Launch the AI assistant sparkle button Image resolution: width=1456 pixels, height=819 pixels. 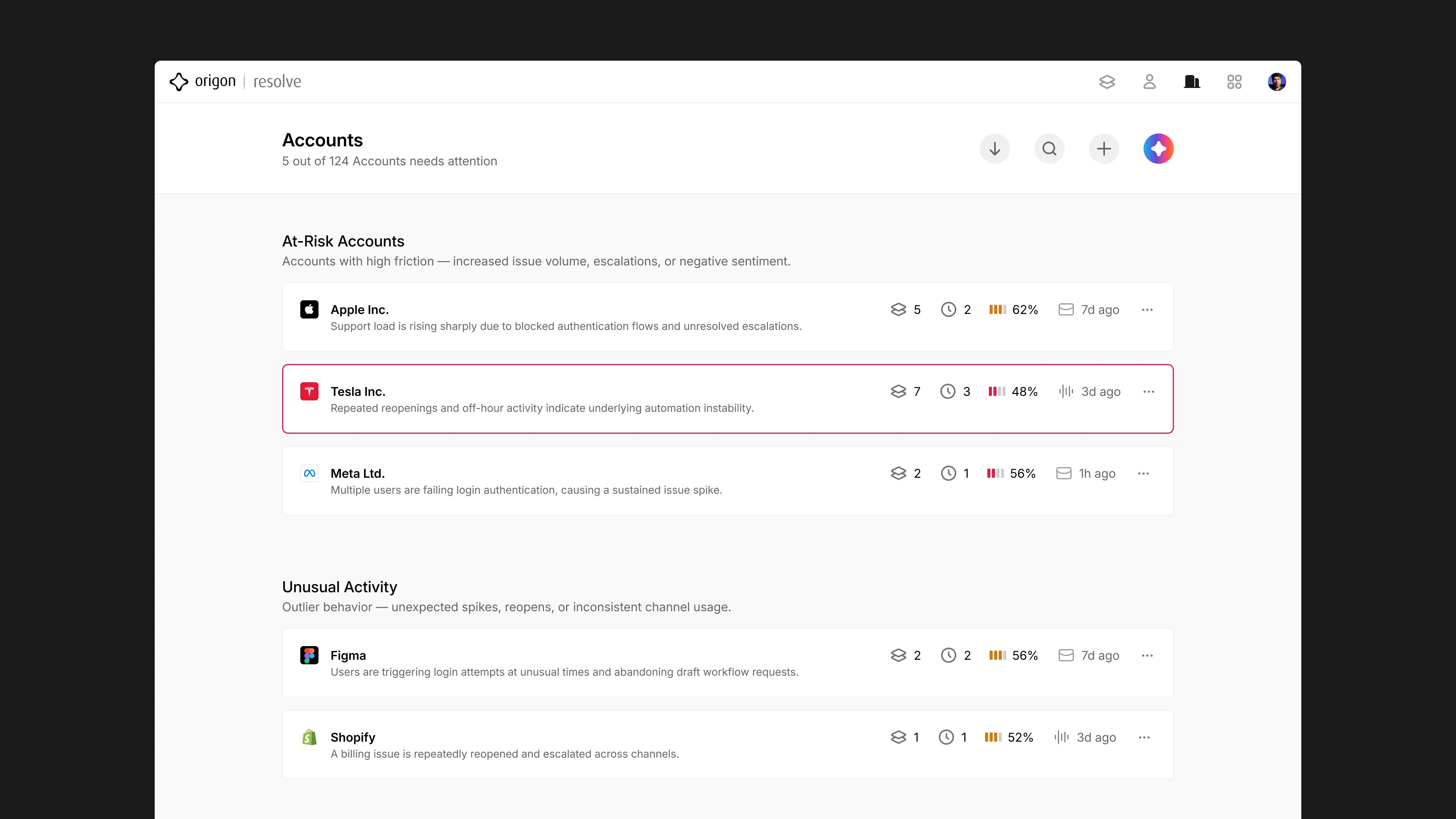1159,148
